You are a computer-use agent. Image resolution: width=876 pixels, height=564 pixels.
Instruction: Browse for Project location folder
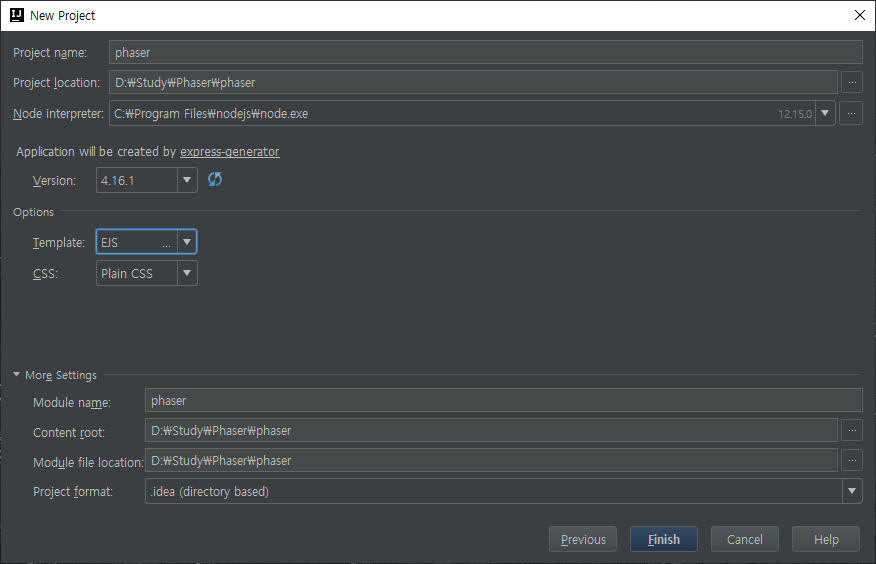point(852,82)
